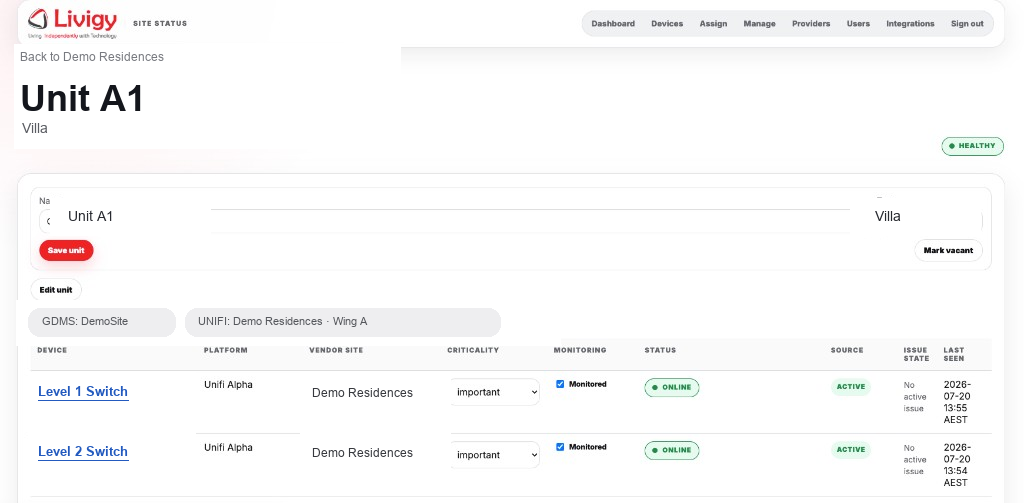Open the Level 2 Switch link

pos(83,452)
